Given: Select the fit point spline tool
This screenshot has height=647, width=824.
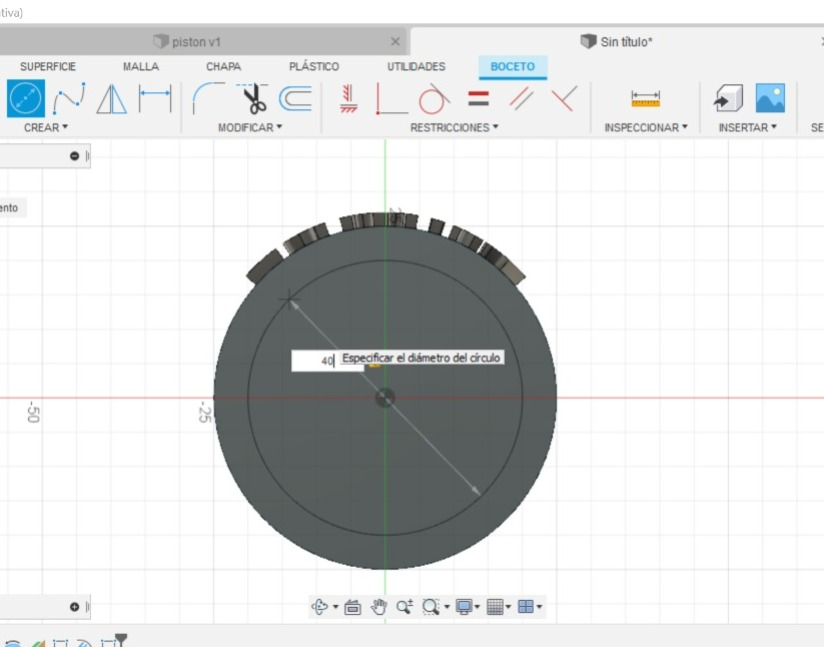Looking at the screenshot, I should tap(69, 99).
